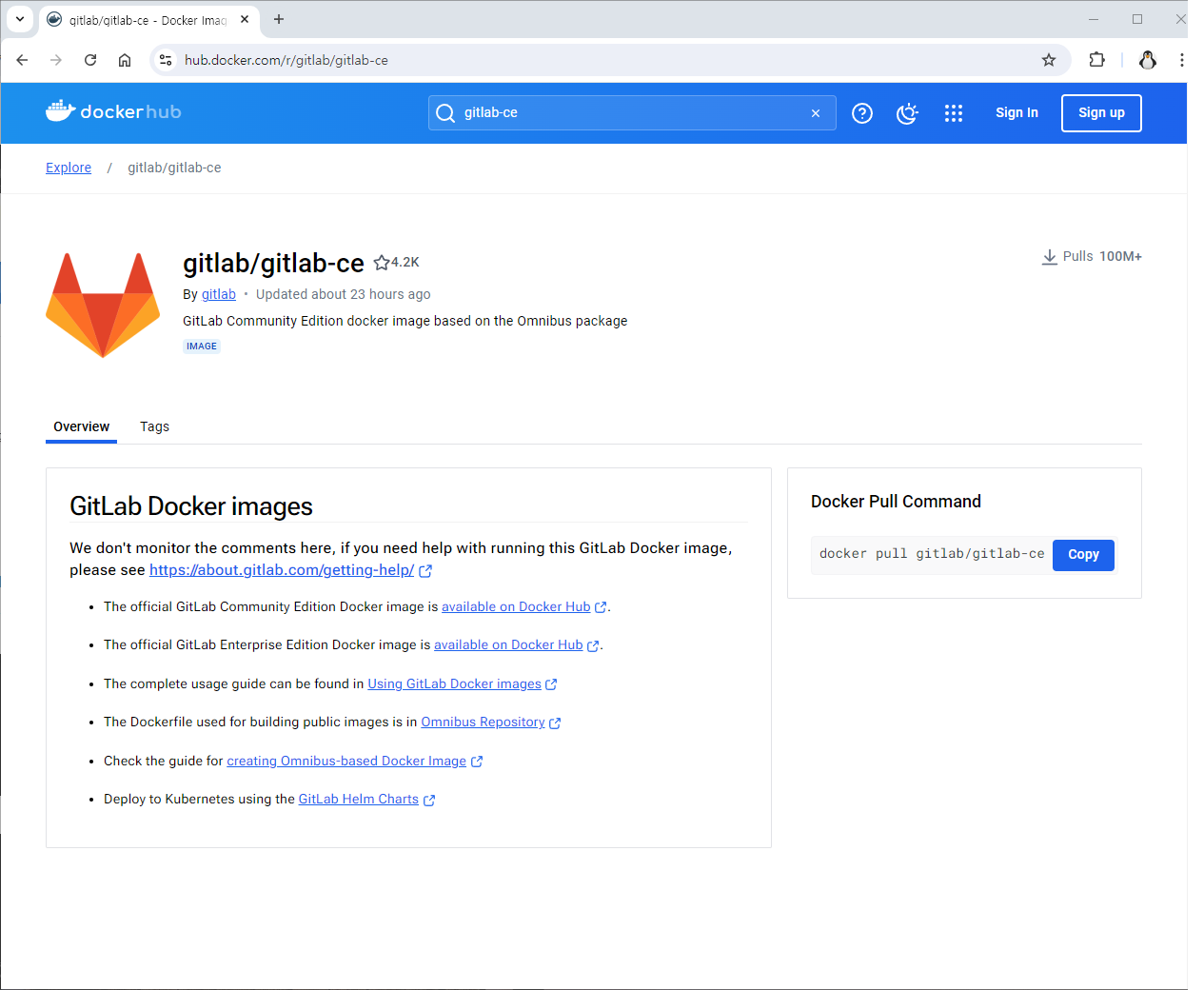Reload the page with refresh icon
This screenshot has height=990, width=1204.
pos(90,60)
